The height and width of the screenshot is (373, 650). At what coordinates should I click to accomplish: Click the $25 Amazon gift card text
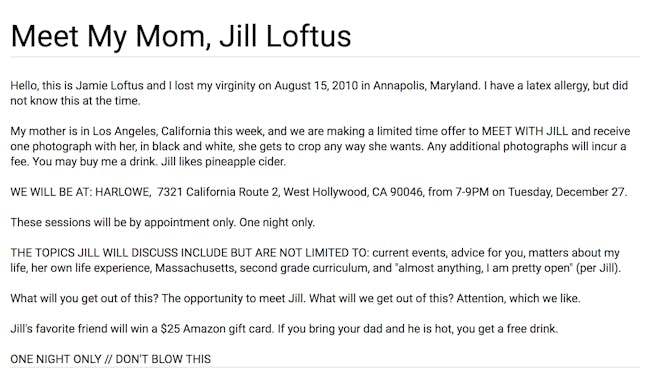[217, 329]
